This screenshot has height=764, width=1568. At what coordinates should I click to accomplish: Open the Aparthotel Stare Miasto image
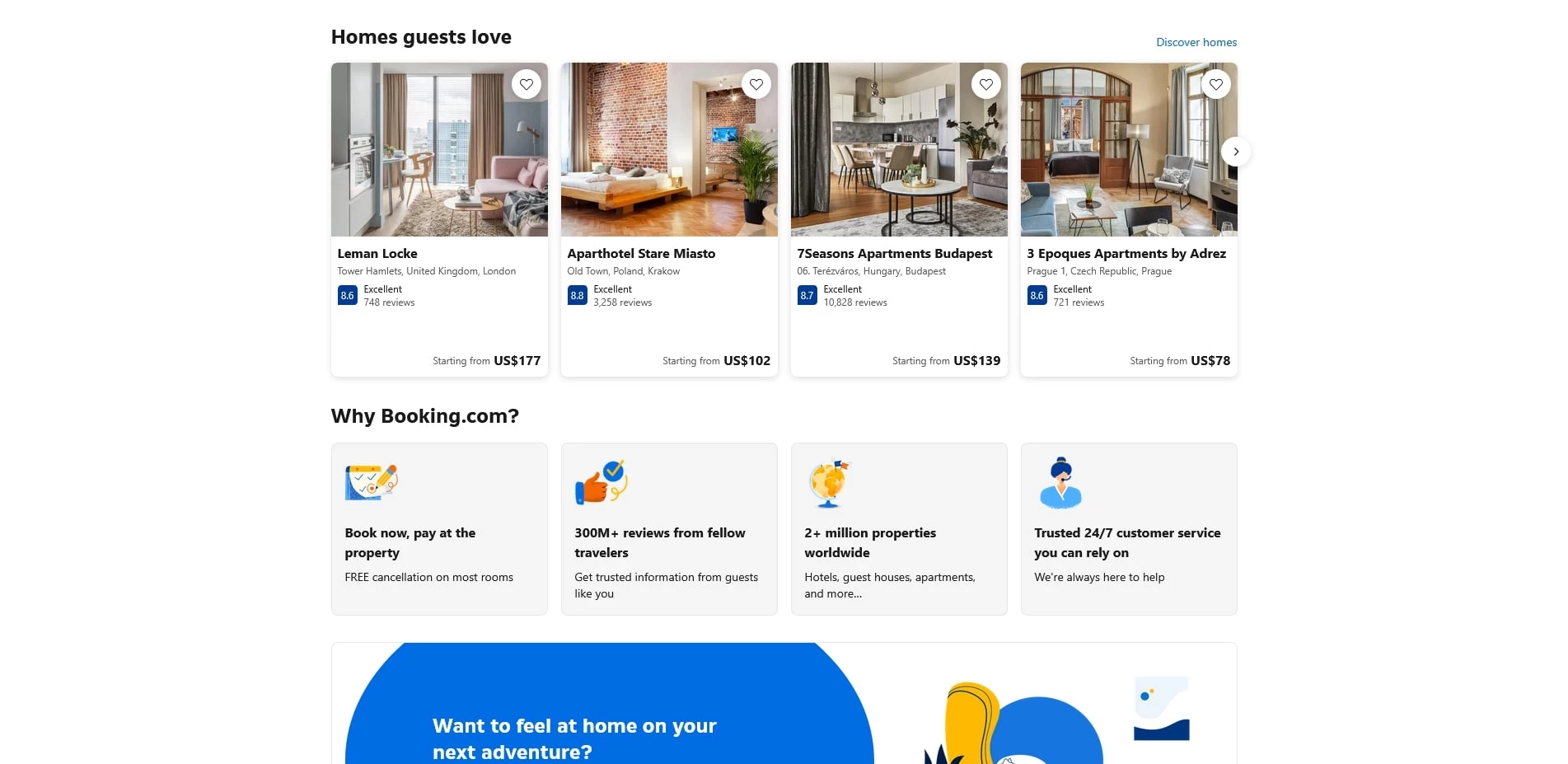click(668, 149)
